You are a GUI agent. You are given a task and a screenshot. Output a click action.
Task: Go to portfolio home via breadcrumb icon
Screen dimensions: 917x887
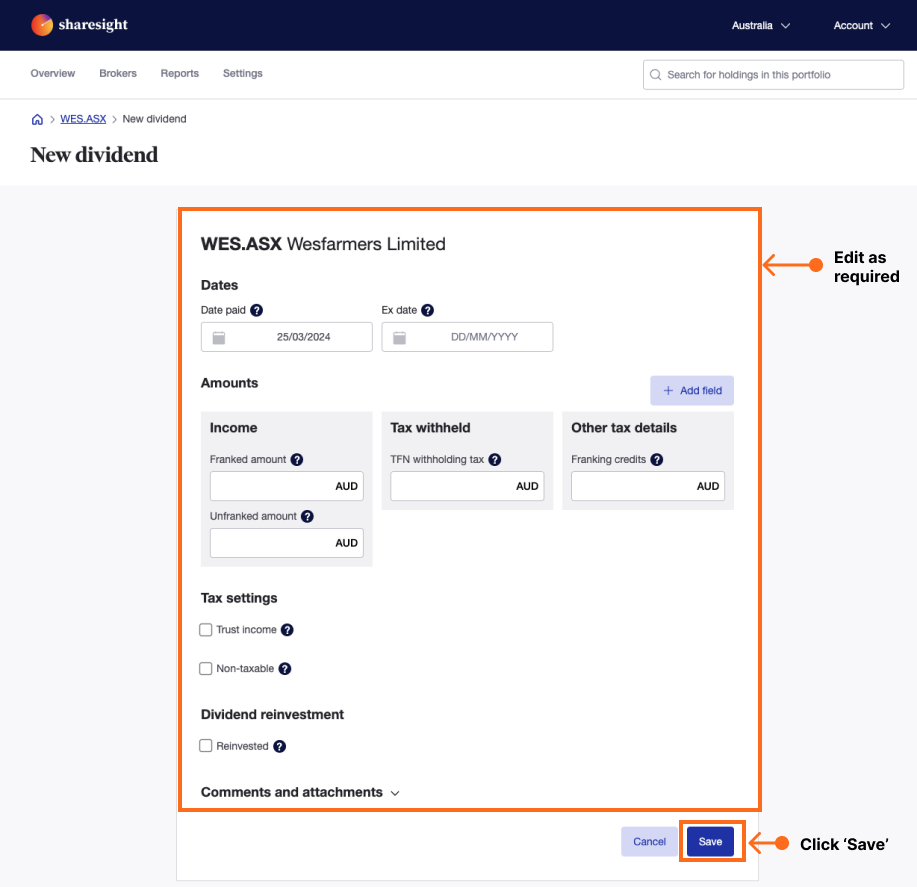(37, 119)
